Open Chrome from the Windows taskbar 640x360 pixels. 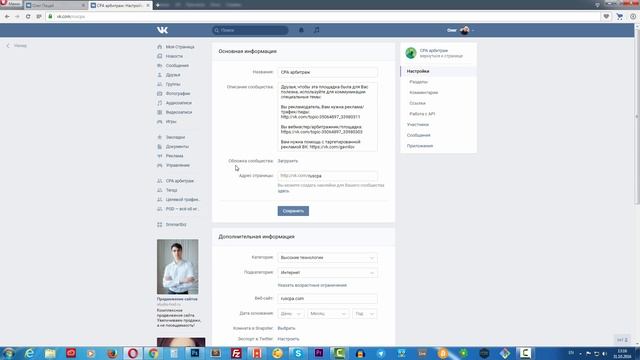tap(153, 353)
